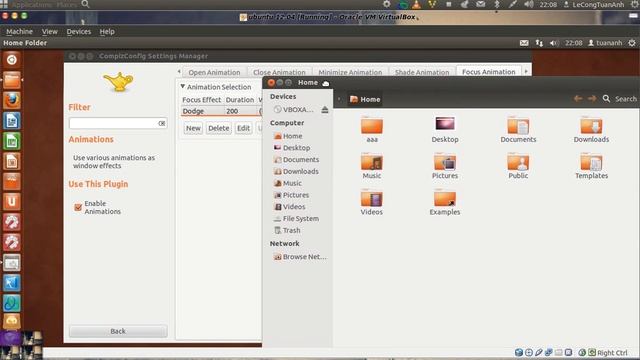Screen dimensions: 640x360
Task: Select Focus Animation tab
Action: [x=489, y=71]
